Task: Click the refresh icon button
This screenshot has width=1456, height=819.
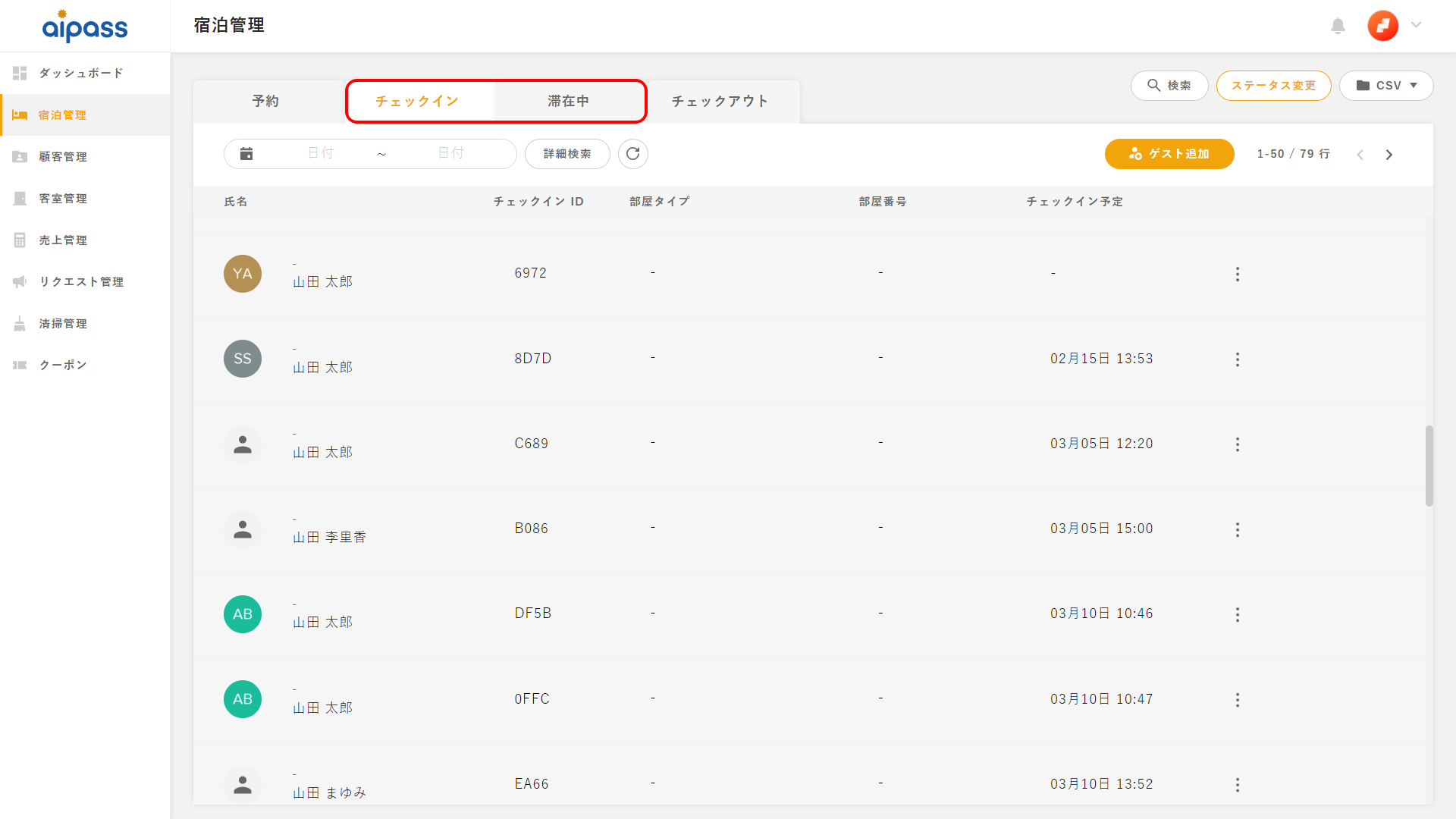Action: (633, 154)
